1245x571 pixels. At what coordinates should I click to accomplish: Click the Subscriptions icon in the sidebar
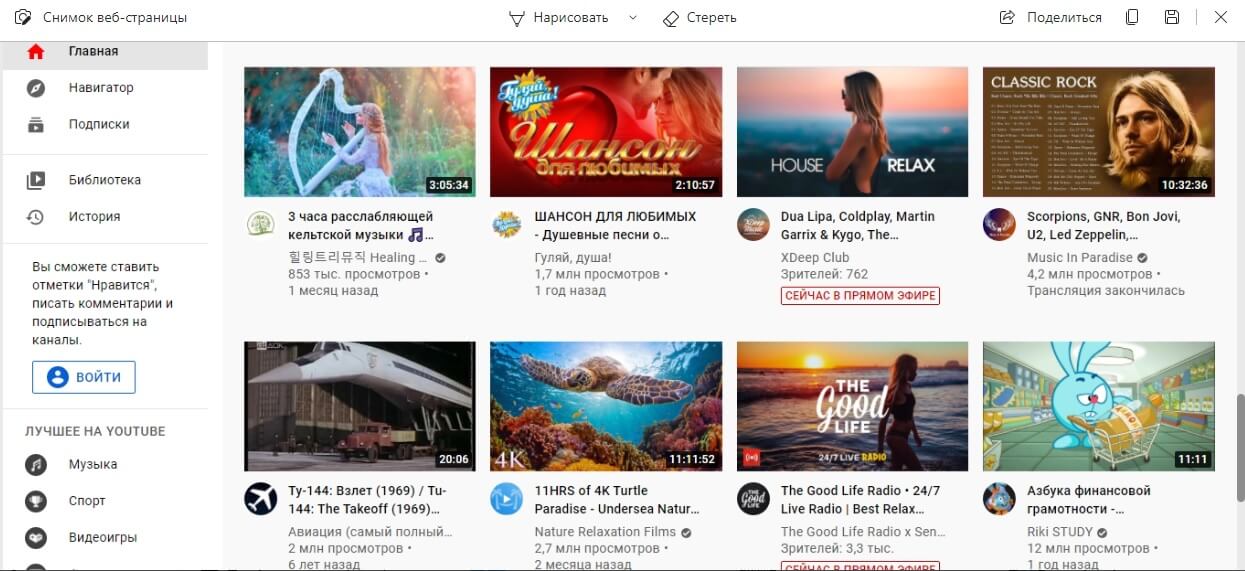tap(36, 125)
